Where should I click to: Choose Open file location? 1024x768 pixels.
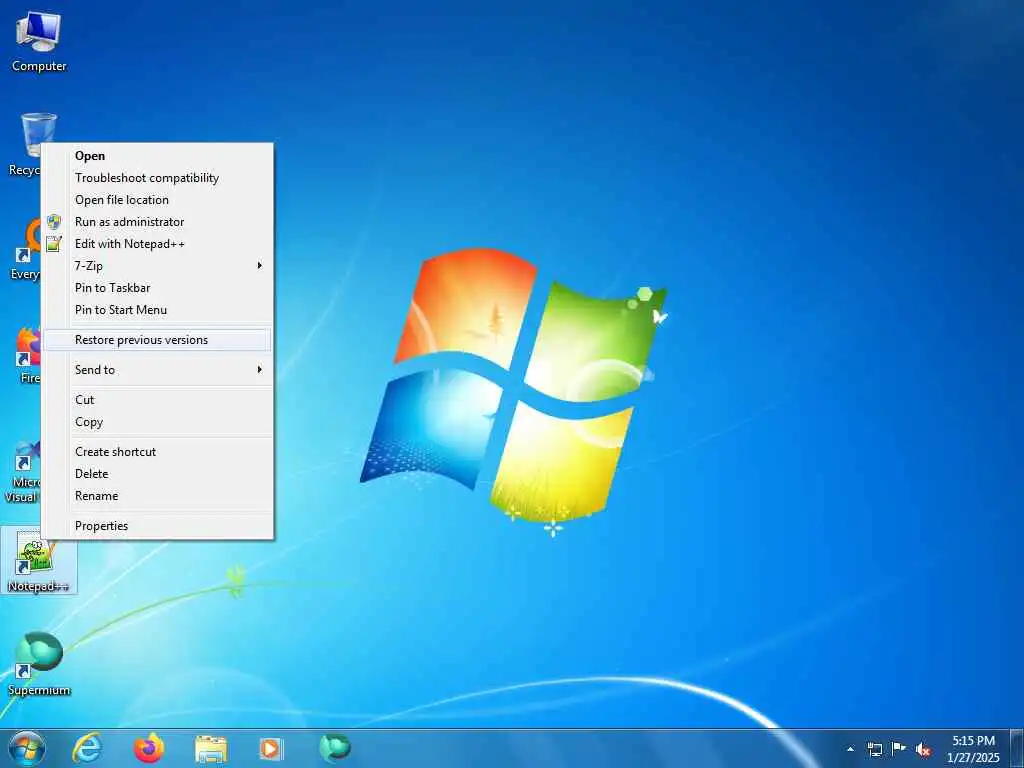(157, 200)
